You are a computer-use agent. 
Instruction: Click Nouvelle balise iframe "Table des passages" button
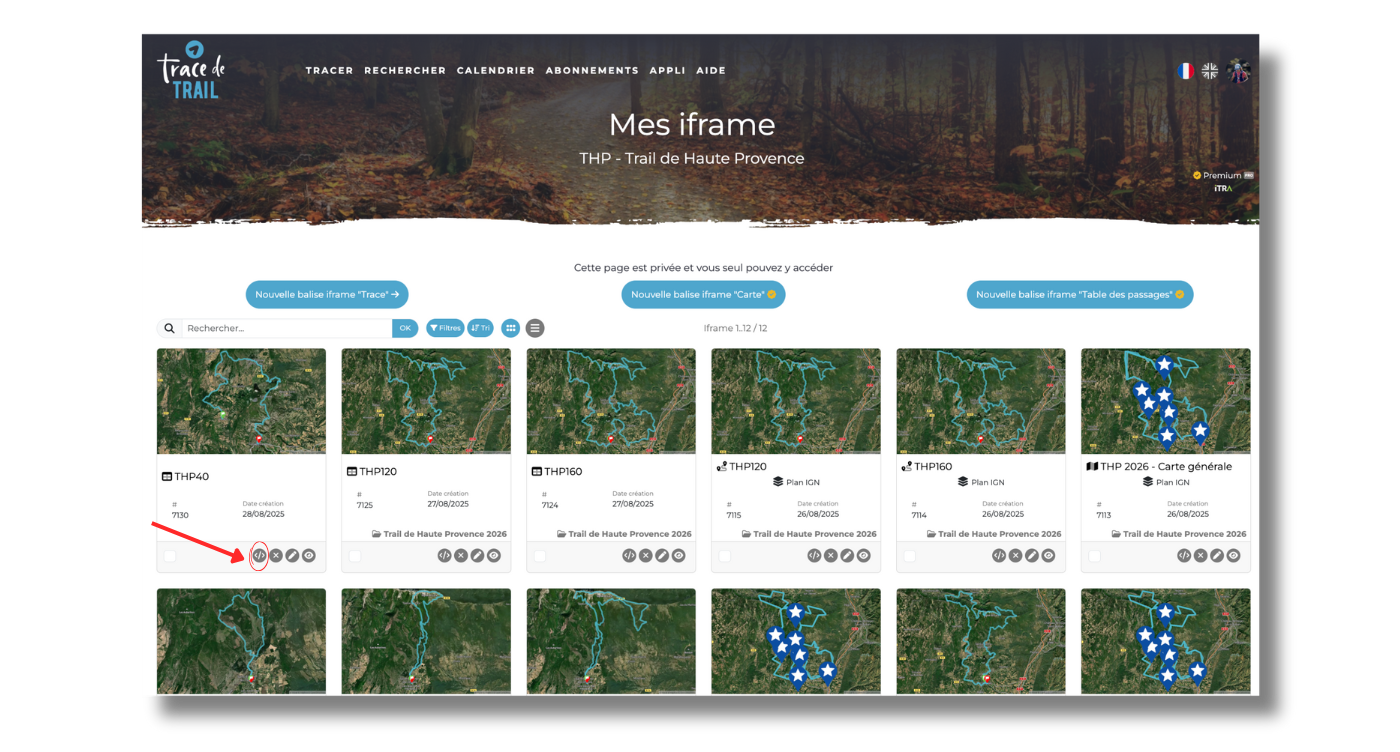tap(1080, 295)
